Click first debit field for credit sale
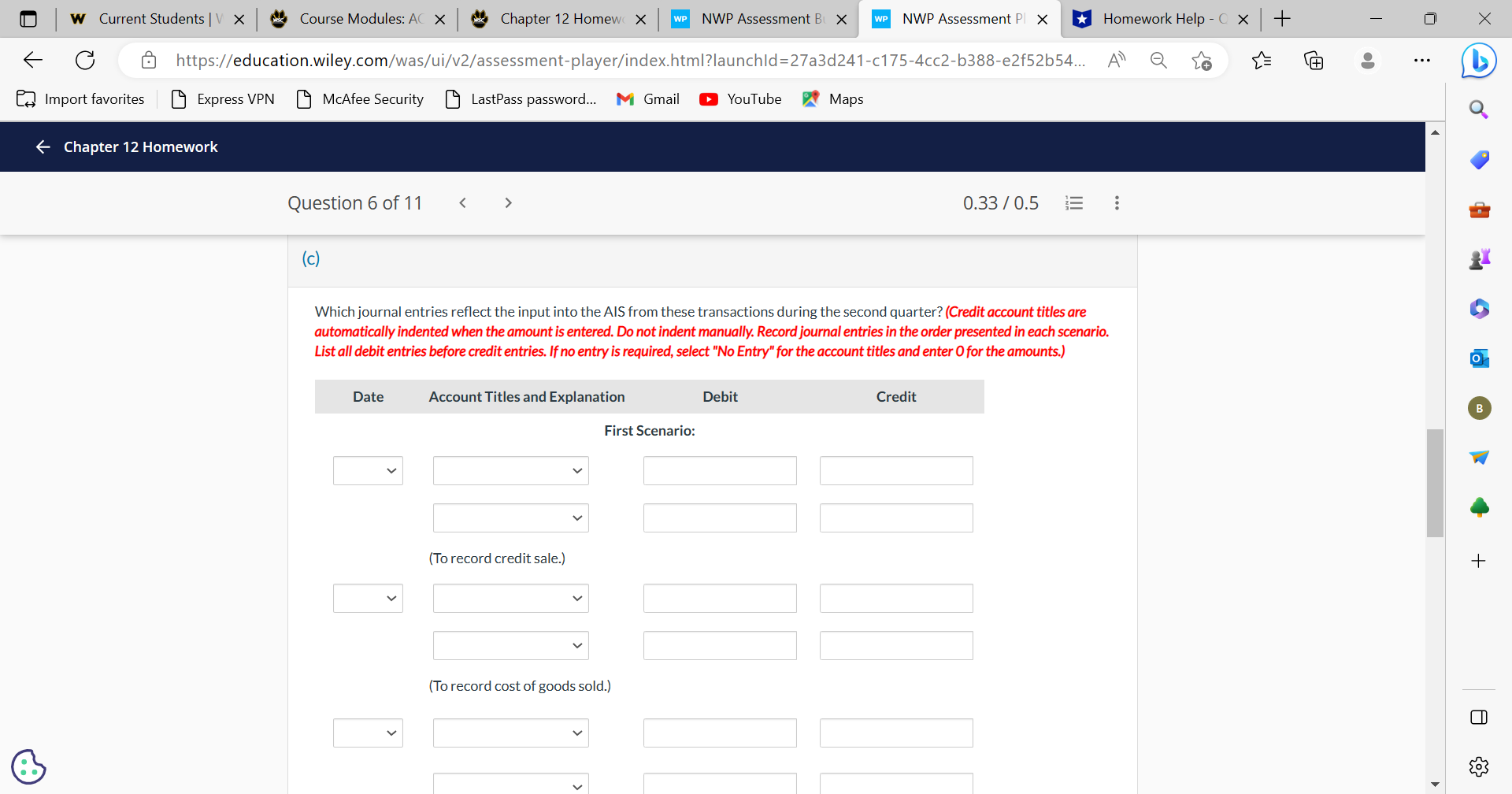The image size is (1512, 794). (x=720, y=471)
